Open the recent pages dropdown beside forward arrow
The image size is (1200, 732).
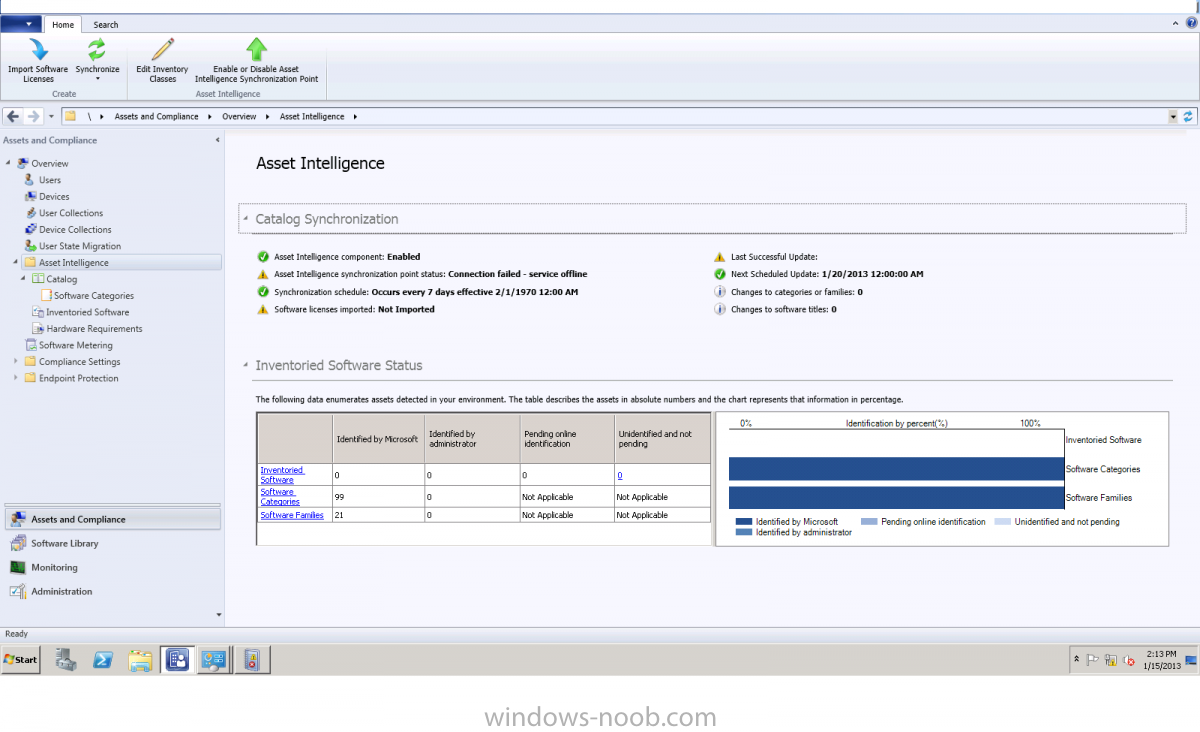(x=51, y=117)
